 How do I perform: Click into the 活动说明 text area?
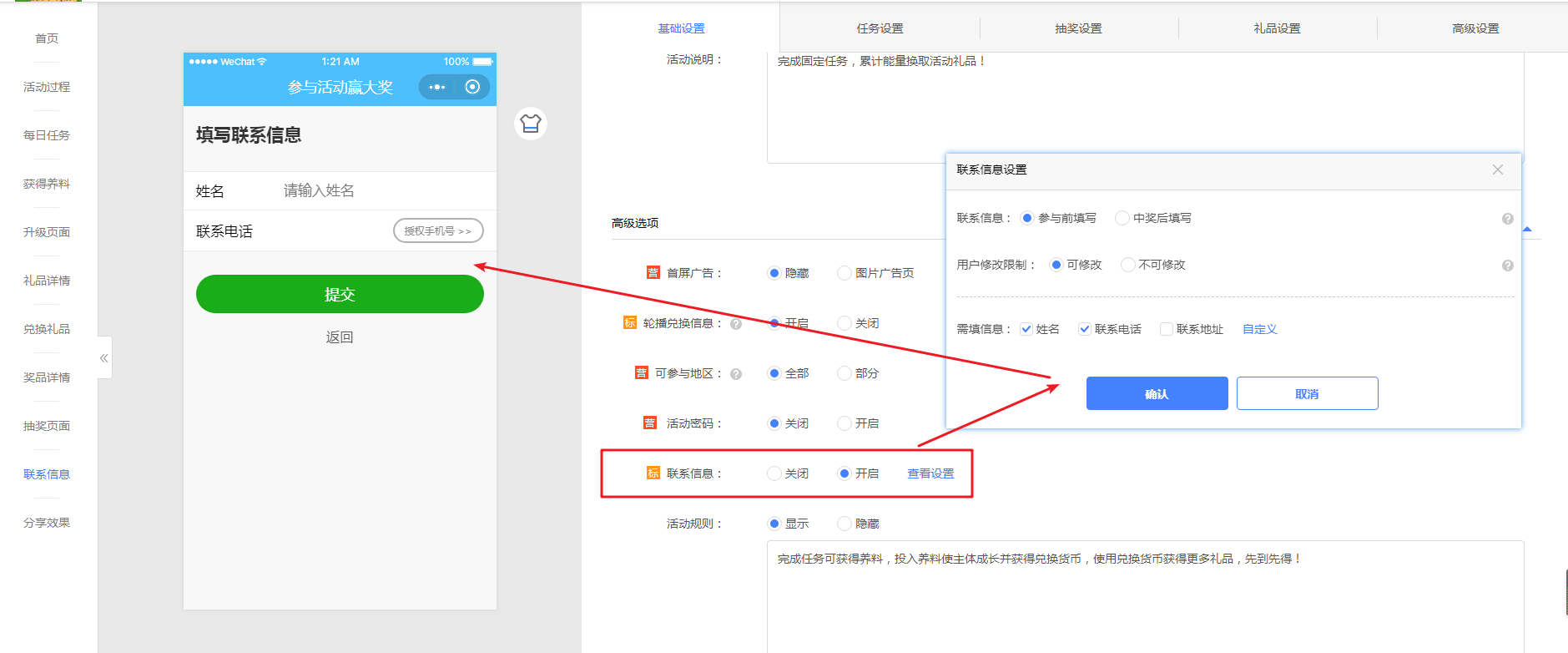[x=1145, y=108]
